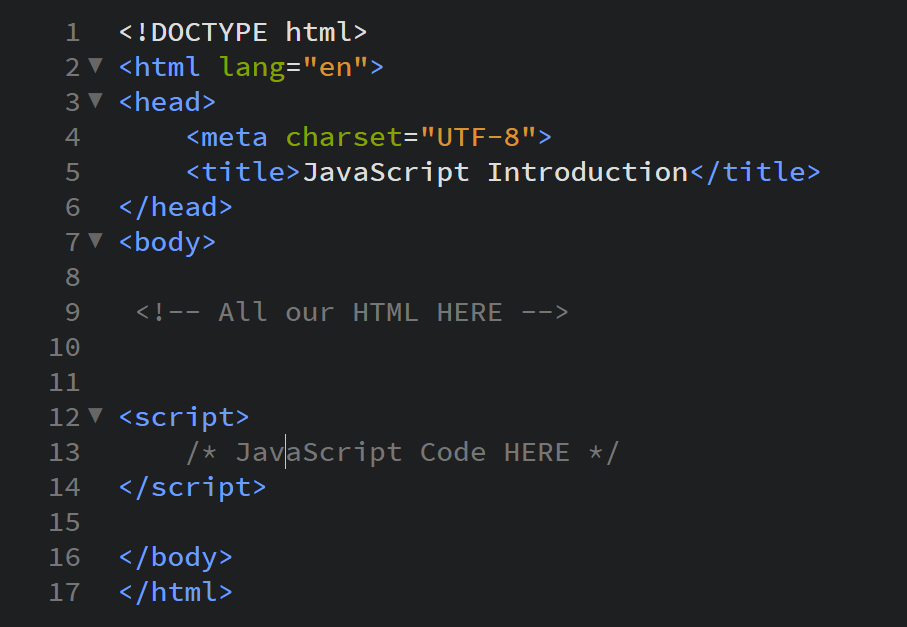Image resolution: width=907 pixels, height=627 pixels.
Task: Click the closing body tag
Action: point(175,557)
